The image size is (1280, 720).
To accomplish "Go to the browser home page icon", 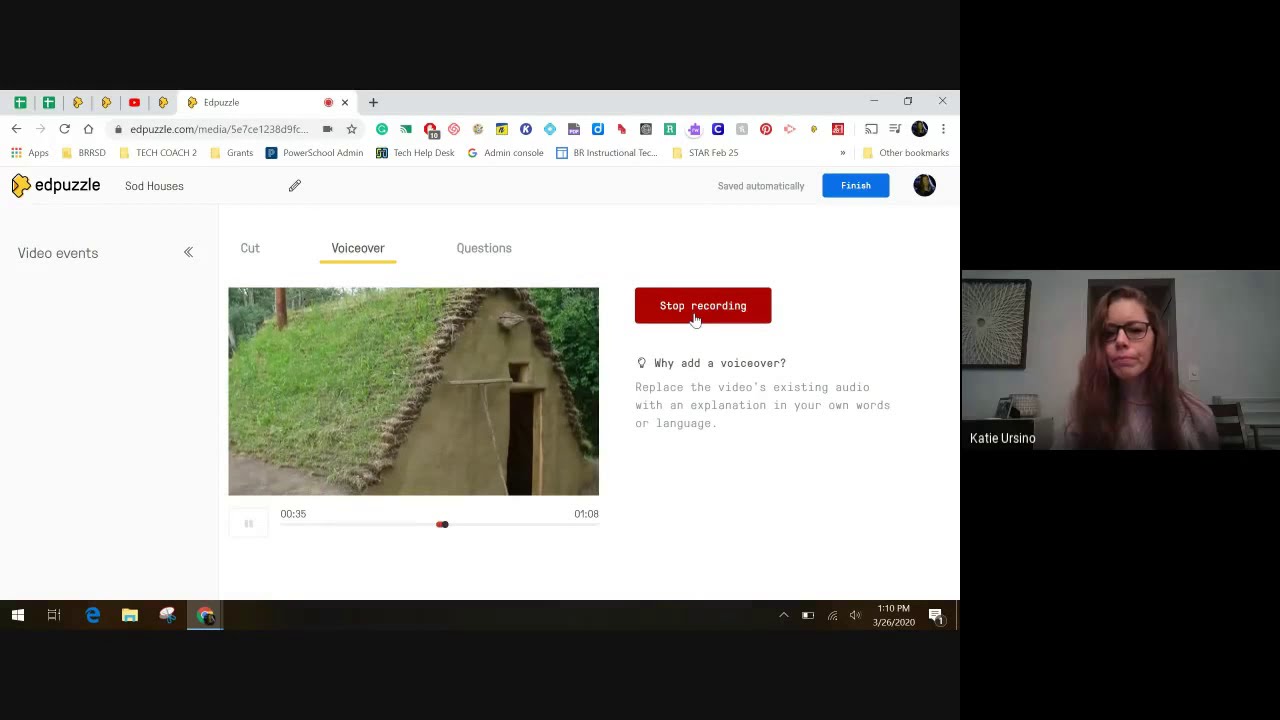I will coord(88,129).
